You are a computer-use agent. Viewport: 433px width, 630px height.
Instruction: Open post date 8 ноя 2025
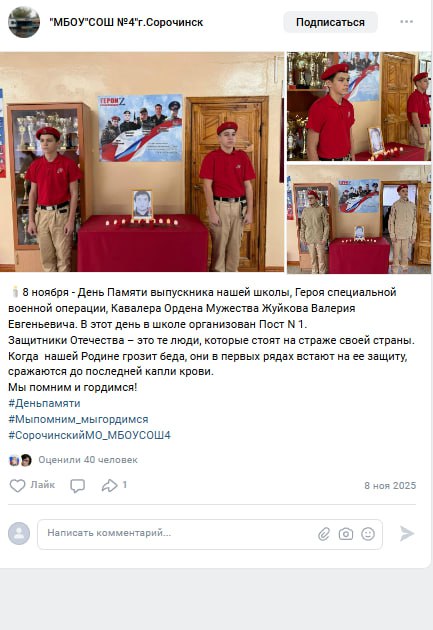point(390,486)
